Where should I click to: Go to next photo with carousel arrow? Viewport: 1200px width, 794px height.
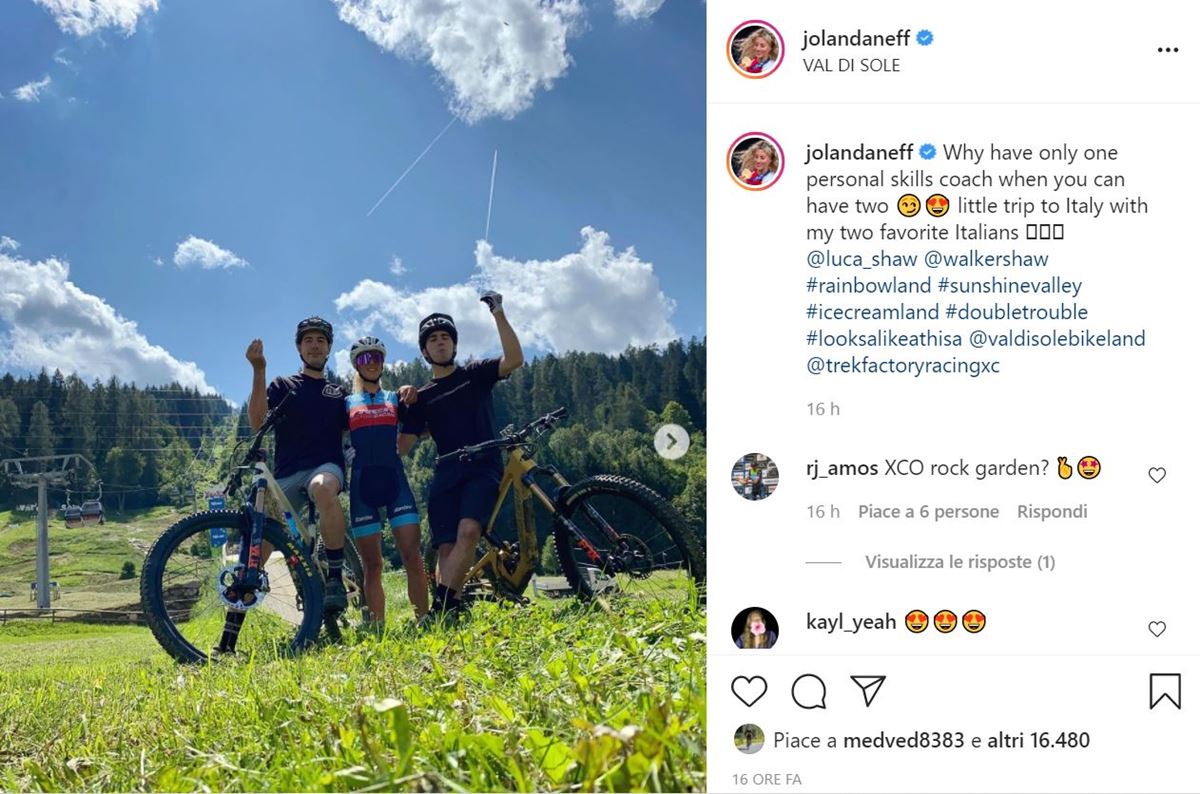coord(671,441)
